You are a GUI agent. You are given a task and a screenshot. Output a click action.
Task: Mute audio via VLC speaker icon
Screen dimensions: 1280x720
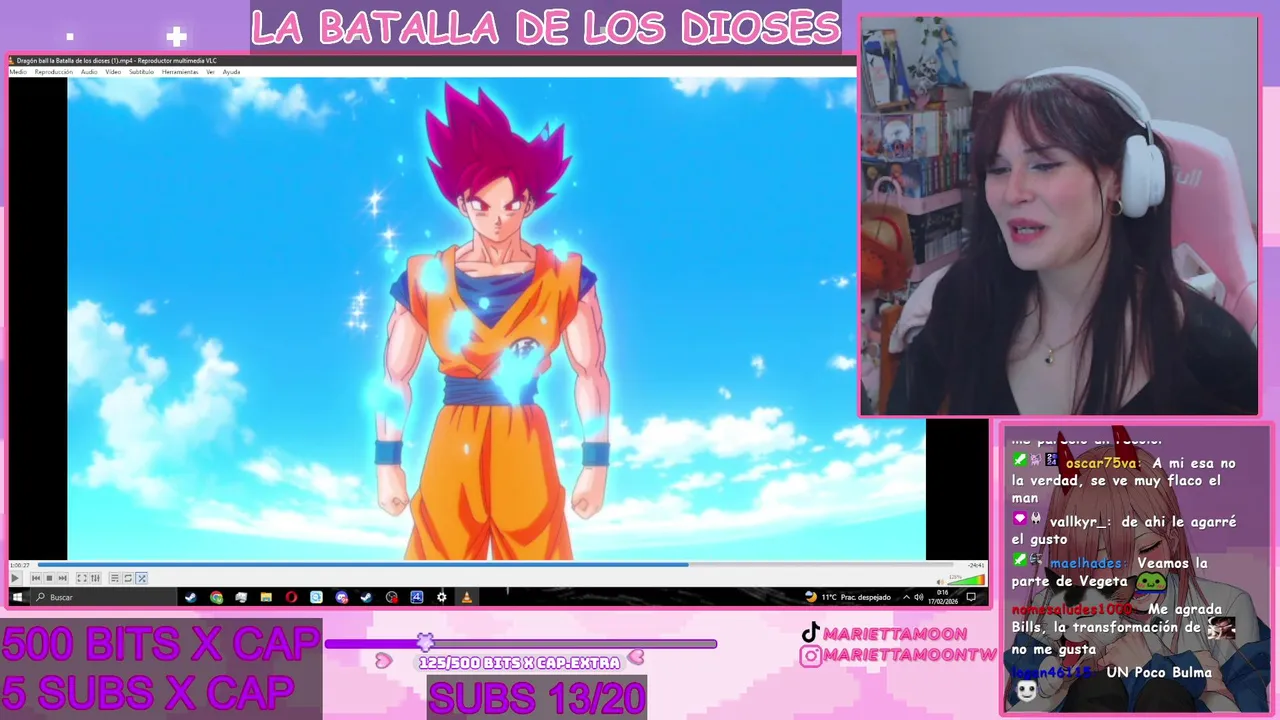click(x=940, y=582)
